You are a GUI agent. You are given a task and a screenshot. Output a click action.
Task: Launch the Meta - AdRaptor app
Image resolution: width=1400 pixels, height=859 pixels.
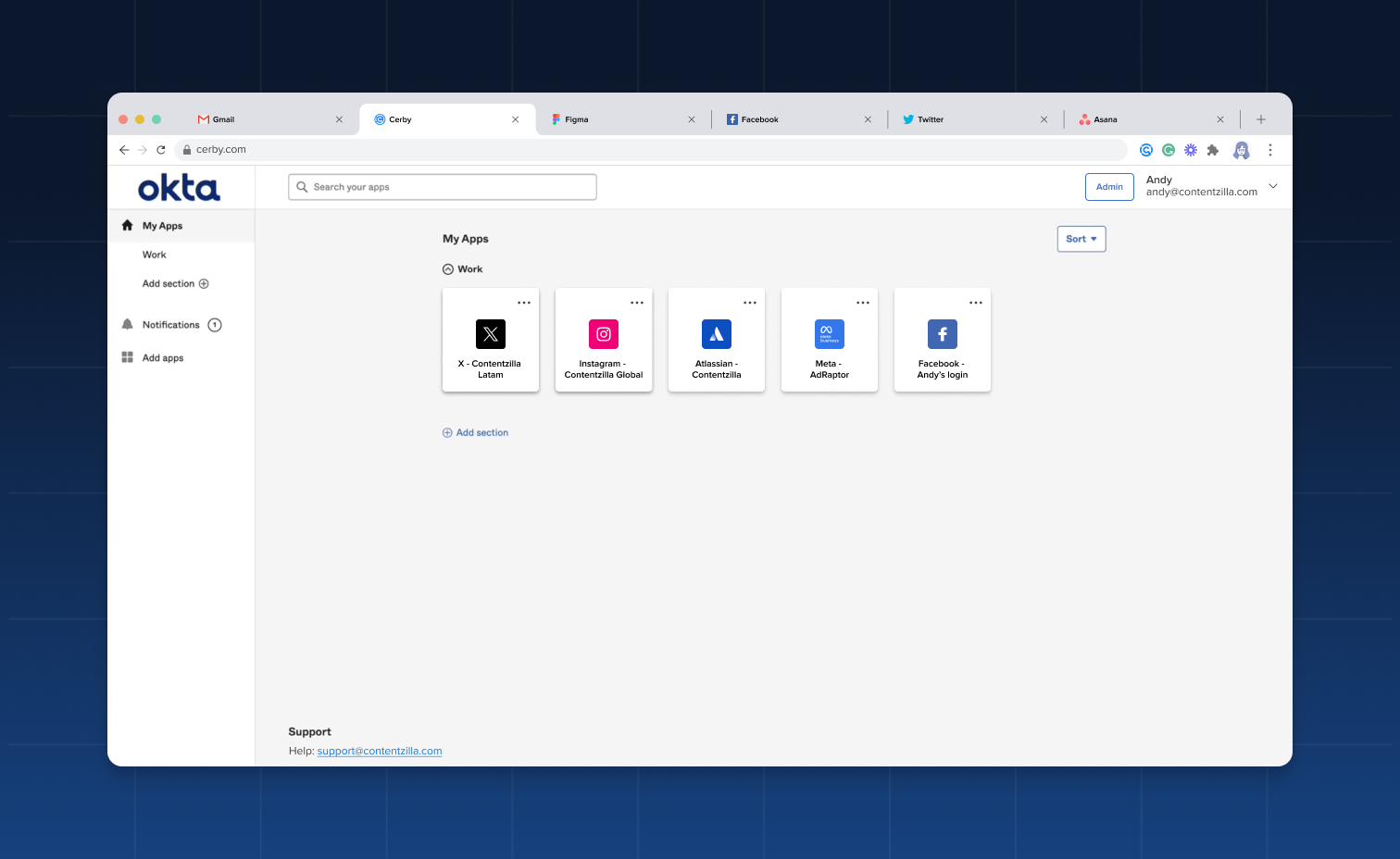coord(830,340)
